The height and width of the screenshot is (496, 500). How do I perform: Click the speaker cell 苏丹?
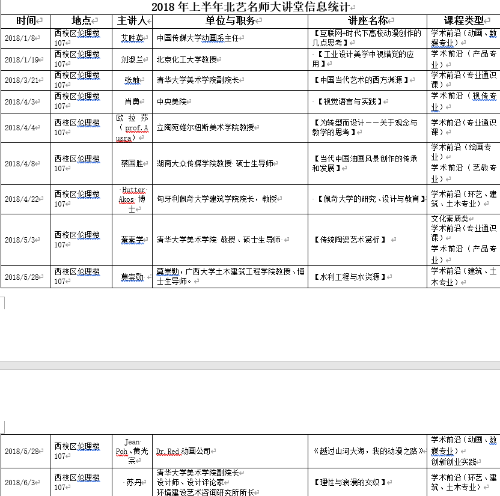(134, 482)
